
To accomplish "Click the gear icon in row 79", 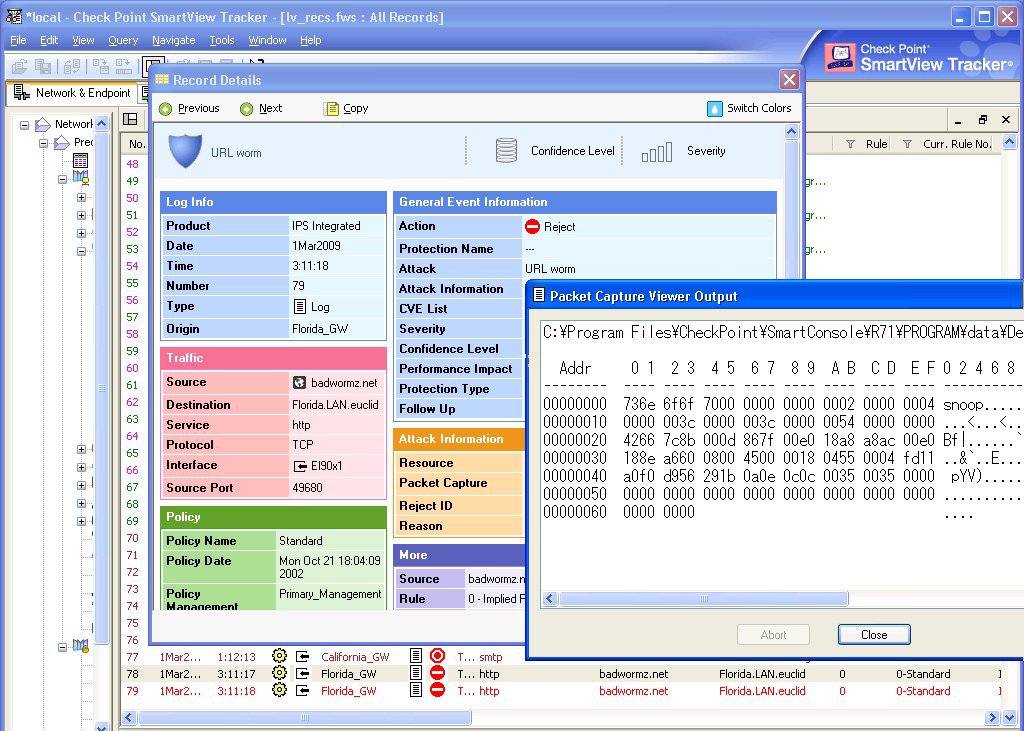I will pyautogui.click(x=280, y=690).
